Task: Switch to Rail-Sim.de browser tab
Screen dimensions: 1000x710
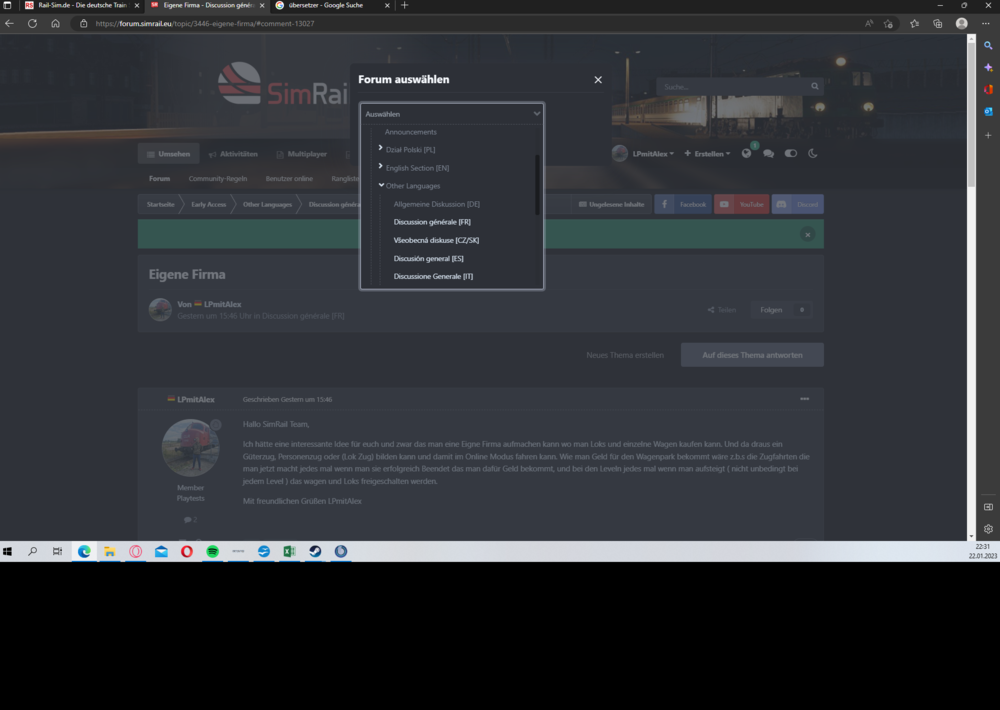Action: pyautogui.click(x=80, y=5)
